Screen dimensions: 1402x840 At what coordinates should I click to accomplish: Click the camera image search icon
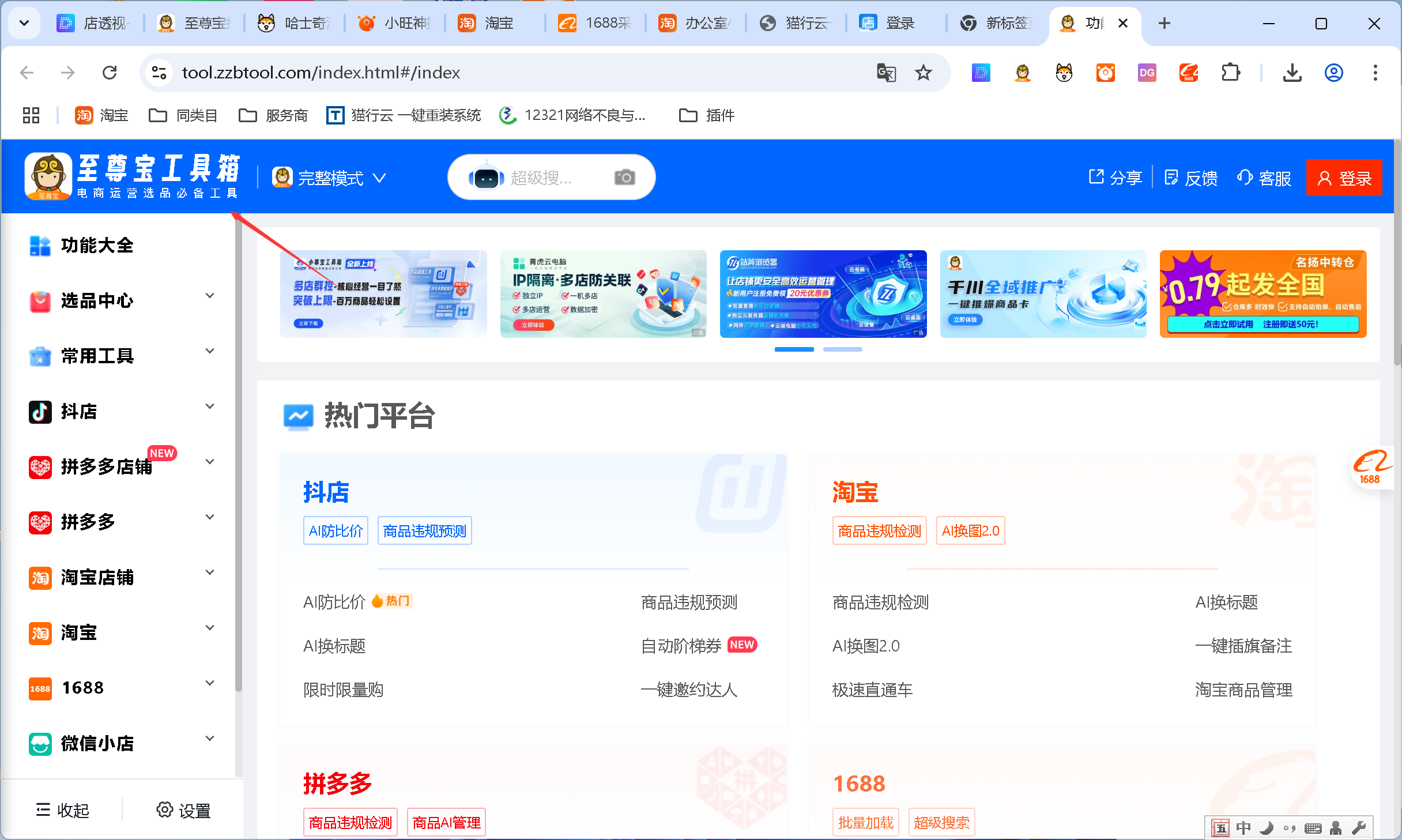coord(625,178)
